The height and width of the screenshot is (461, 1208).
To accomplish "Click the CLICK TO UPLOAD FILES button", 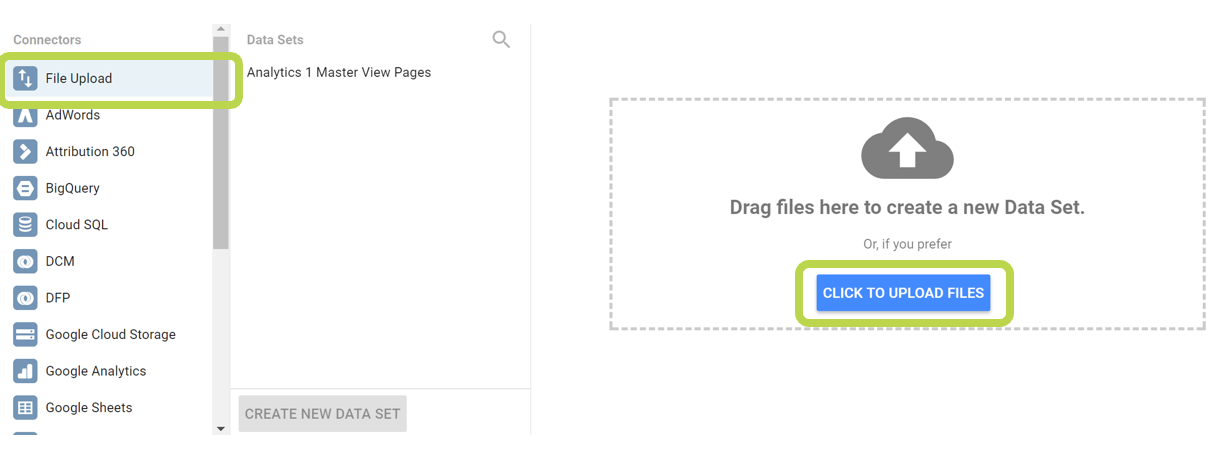I will (x=903, y=293).
